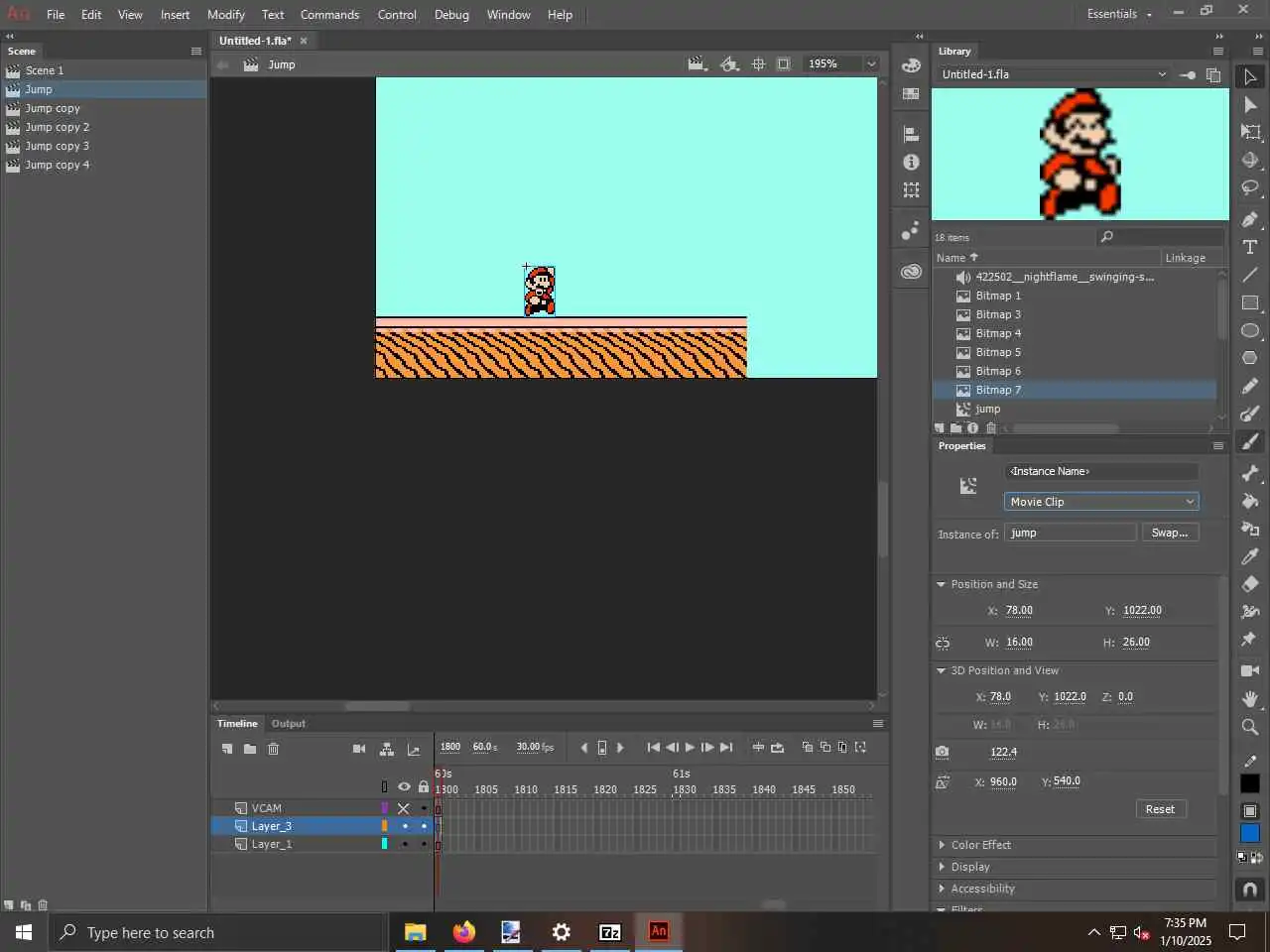The height and width of the screenshot is (952, 1270).
Task: Toggle Layer_1 lock dot
Action: [424, 845]
